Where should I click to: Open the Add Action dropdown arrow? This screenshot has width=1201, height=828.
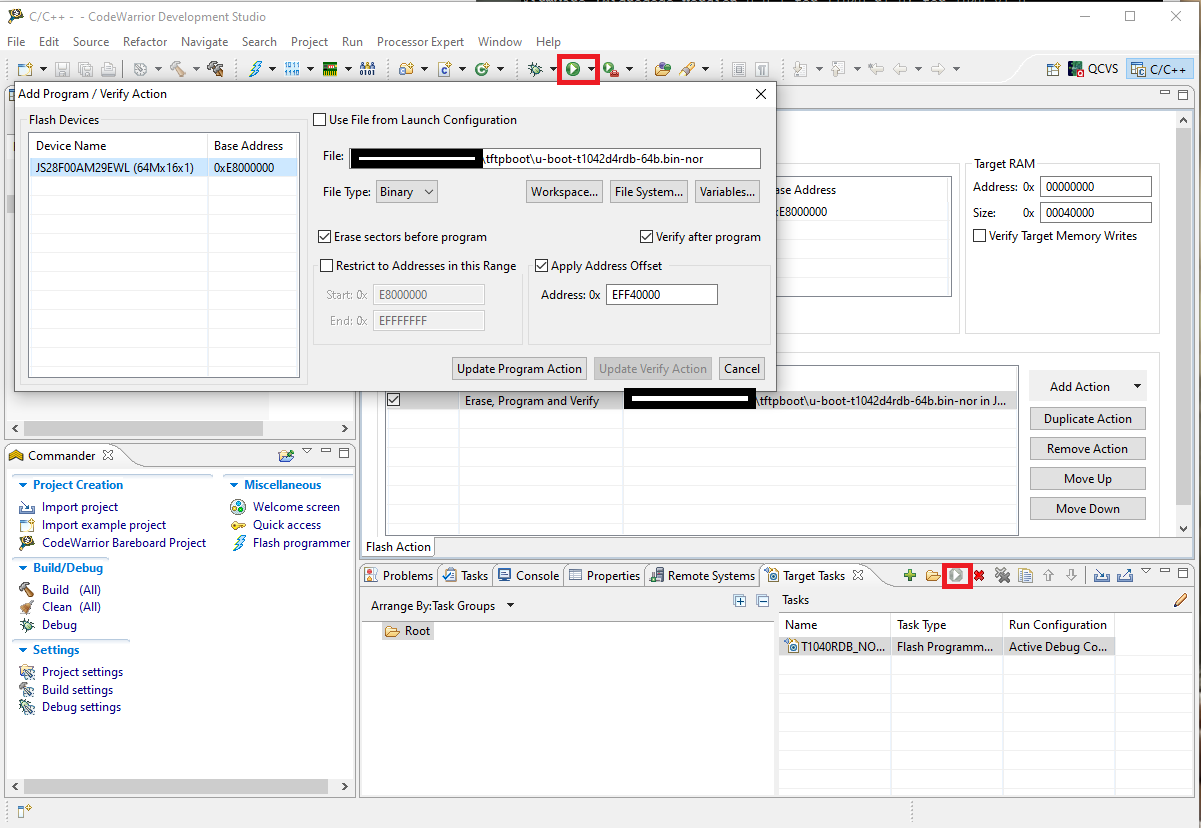(1137, 387)
